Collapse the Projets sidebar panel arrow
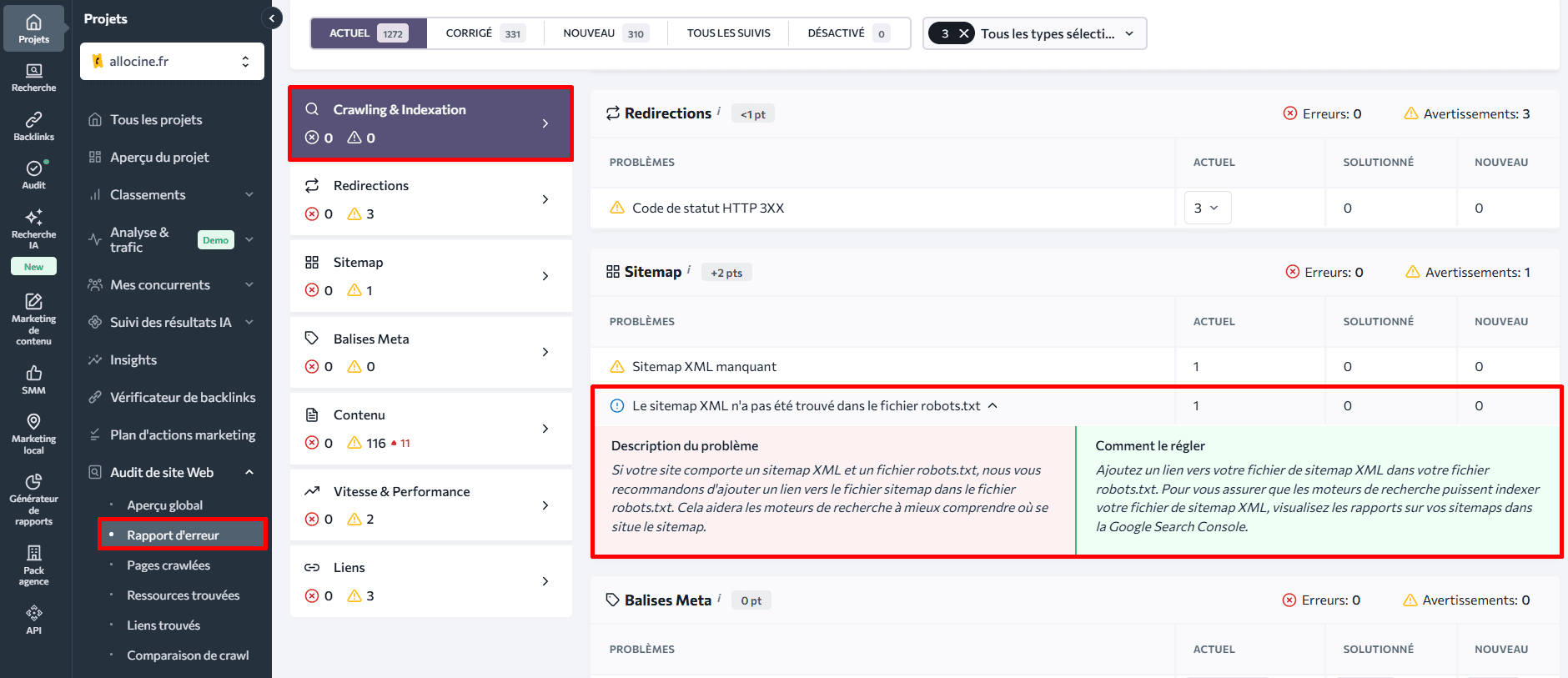 pos(272,18)
